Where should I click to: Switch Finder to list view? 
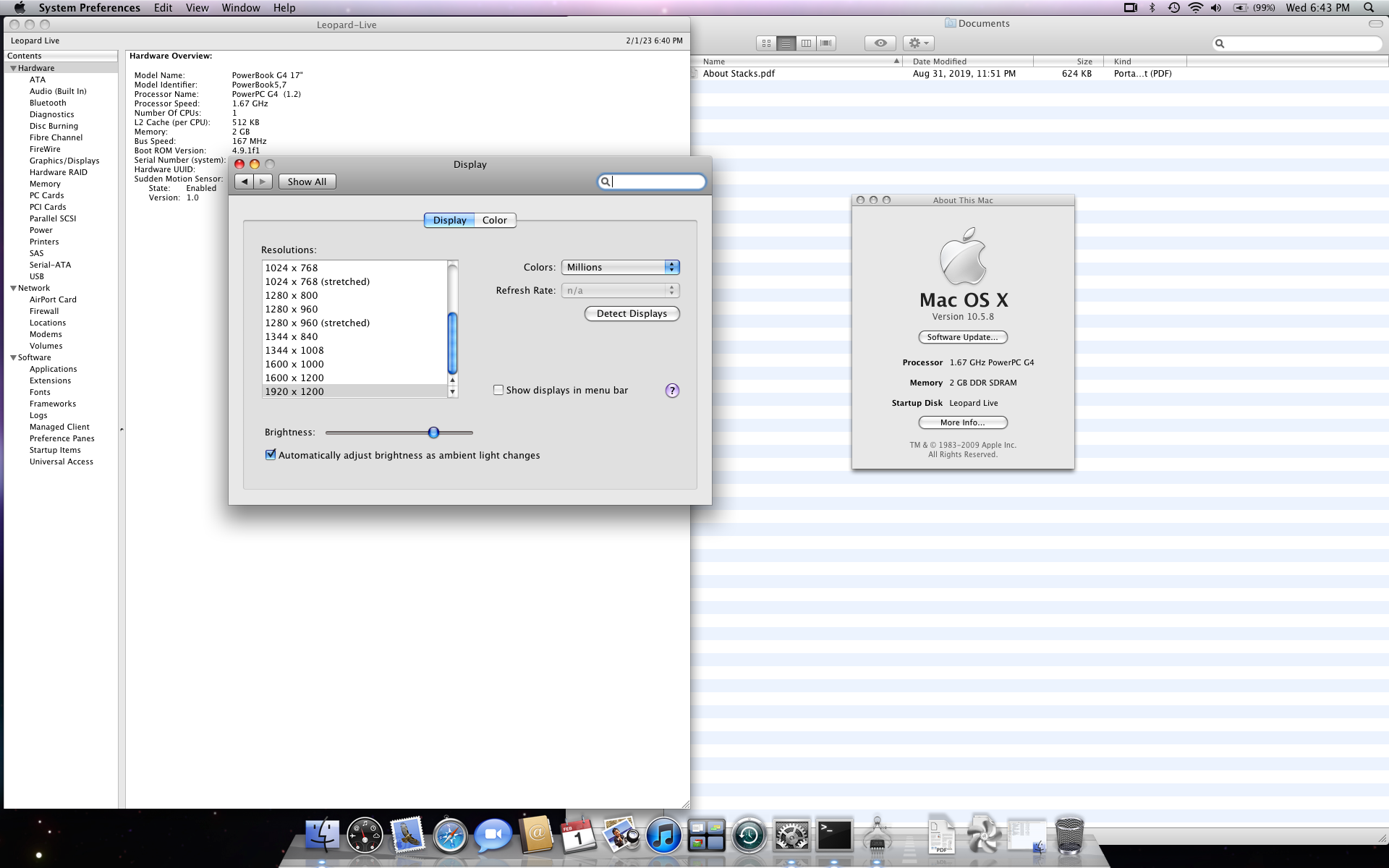click(x=786, y=43)
